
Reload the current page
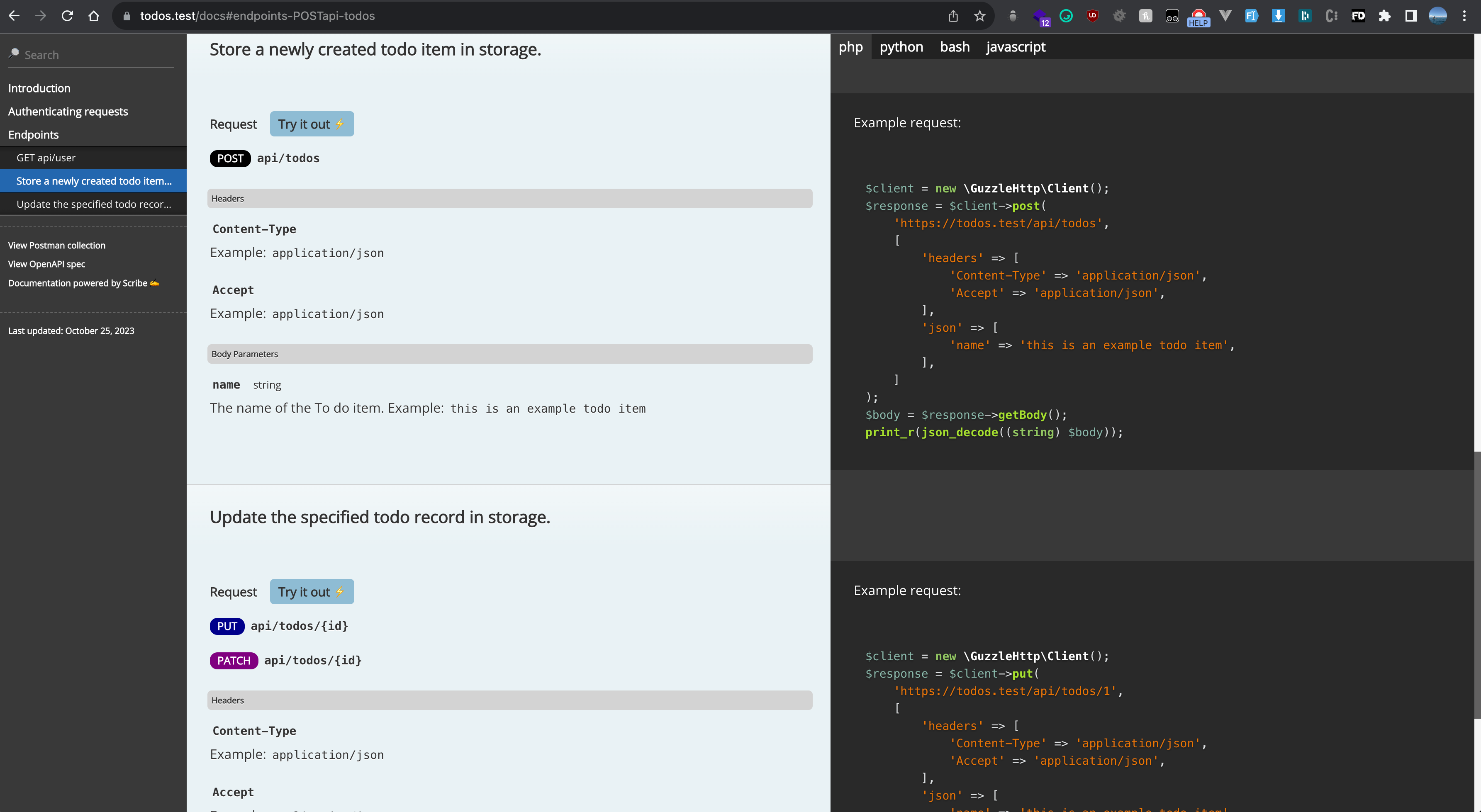[67, 15]
